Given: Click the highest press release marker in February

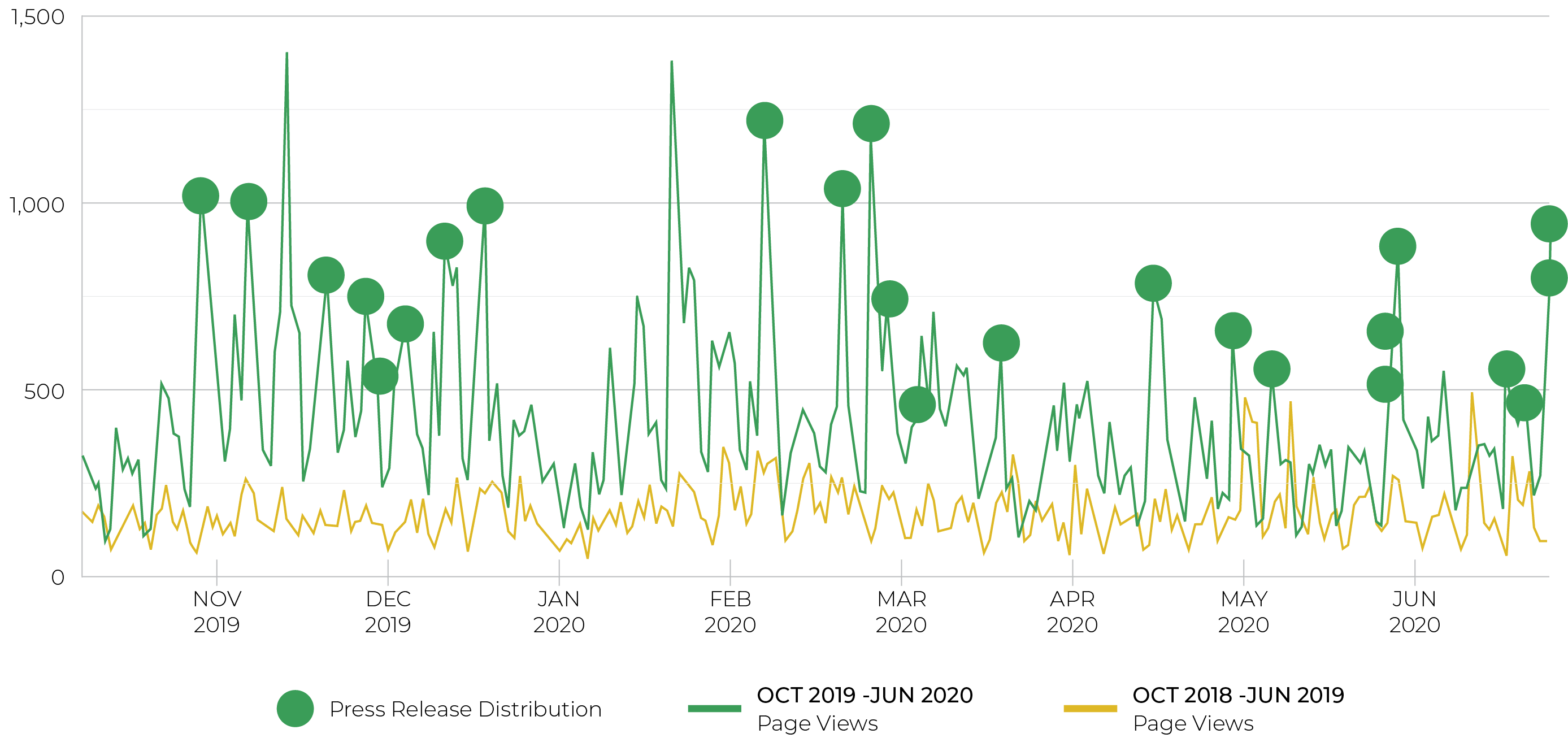Looking at the screenshot, I should [765, 120].
